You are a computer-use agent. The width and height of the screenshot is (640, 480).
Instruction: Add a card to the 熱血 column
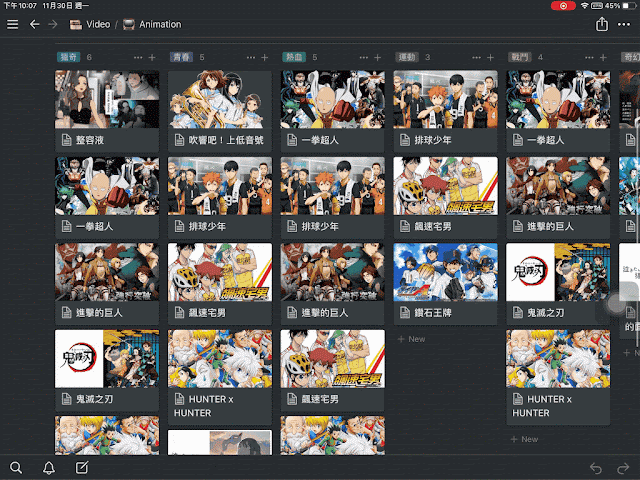378,58
